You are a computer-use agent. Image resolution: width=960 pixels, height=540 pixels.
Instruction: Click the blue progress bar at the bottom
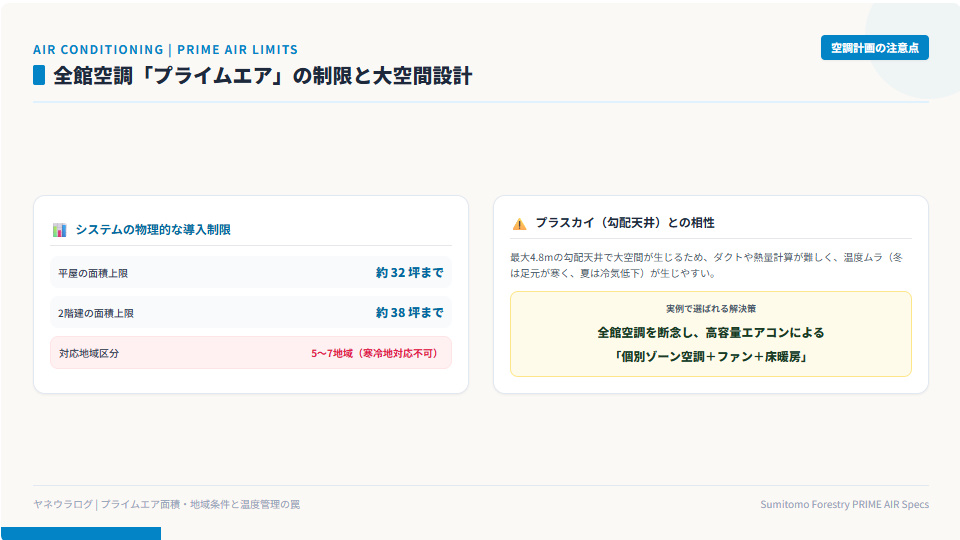coord(81,533)
